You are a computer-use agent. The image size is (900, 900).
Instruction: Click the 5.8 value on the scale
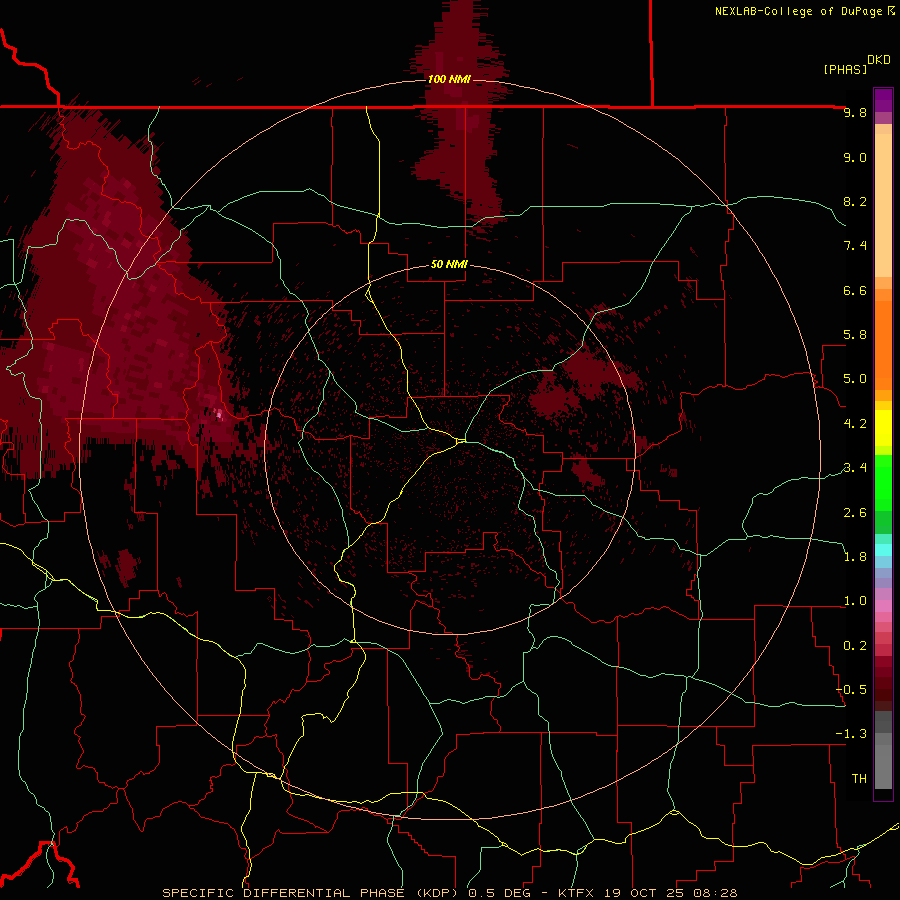click(x=855, y=335)
